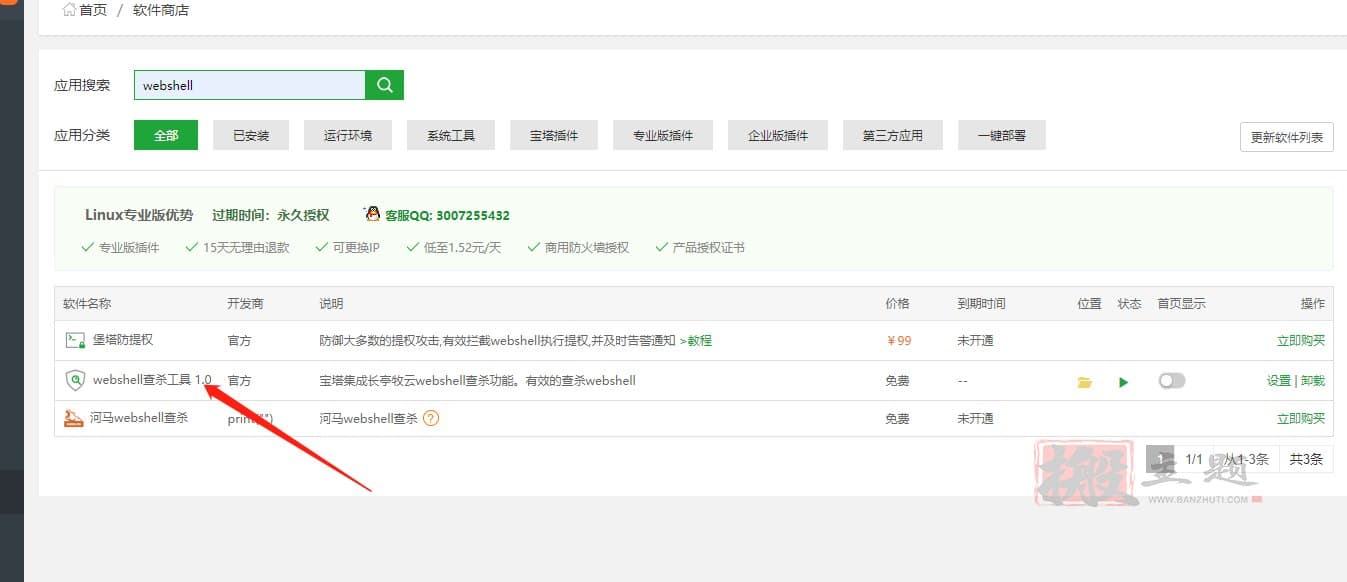Click 立即购买 for 河马webshell查杀
Image resolution: width=1347 pixels, height=582 pixels.
tap(1301, 418)
